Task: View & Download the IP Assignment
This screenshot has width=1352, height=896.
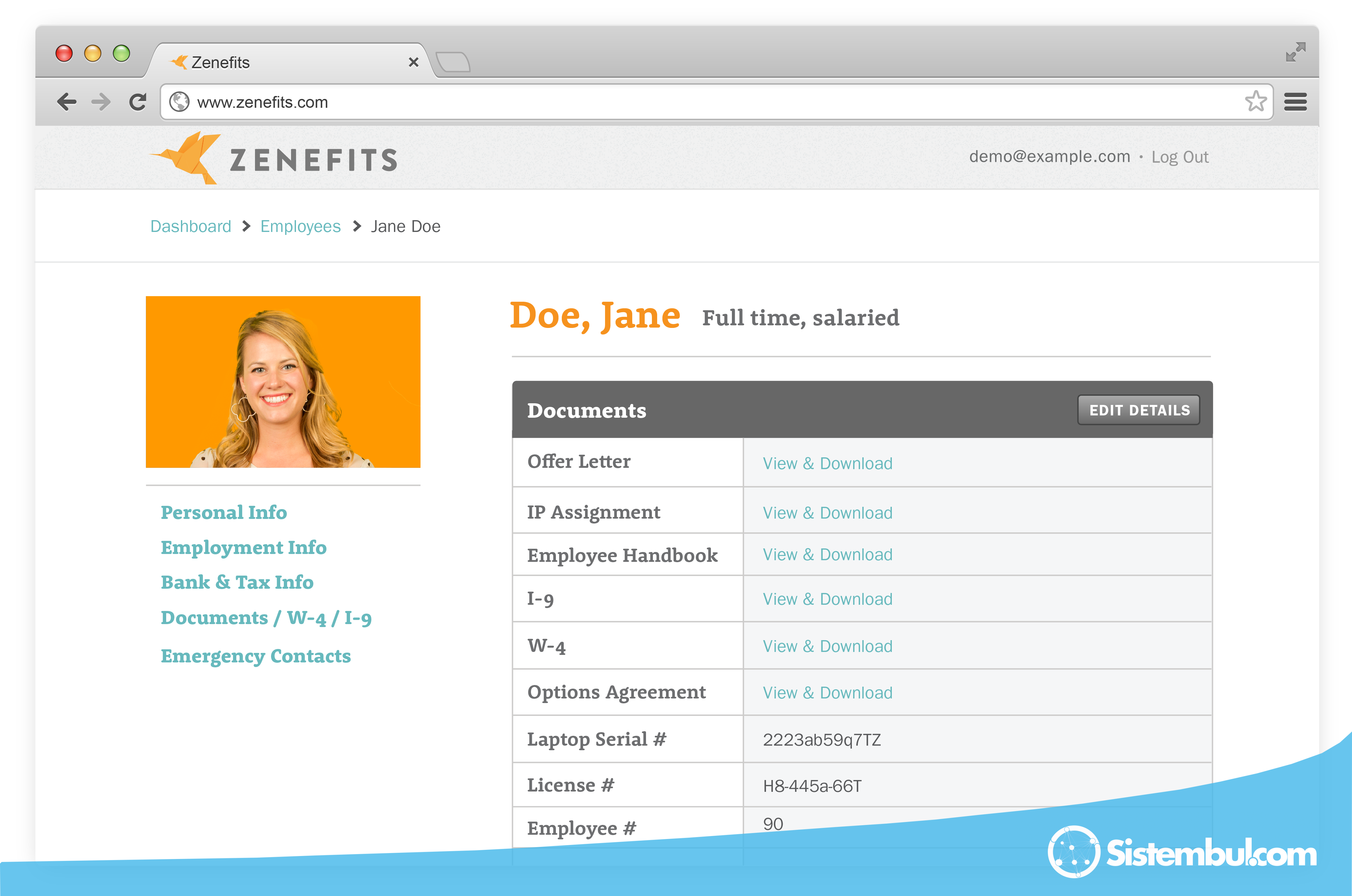Action: pyautogui.click(x=827, y=513)
